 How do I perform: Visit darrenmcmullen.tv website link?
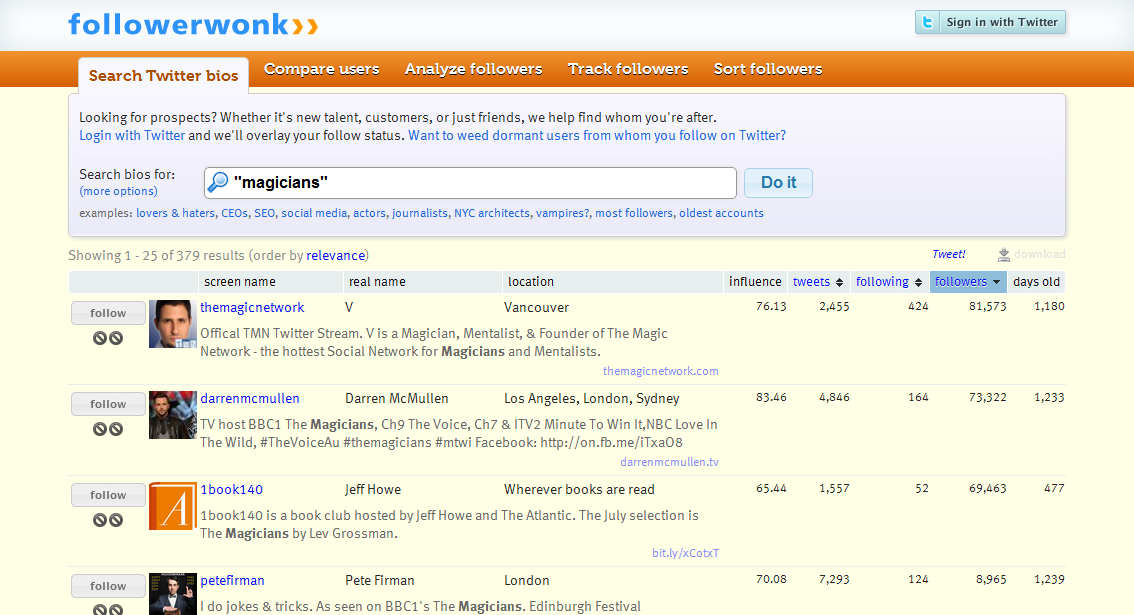click(670, 462)
